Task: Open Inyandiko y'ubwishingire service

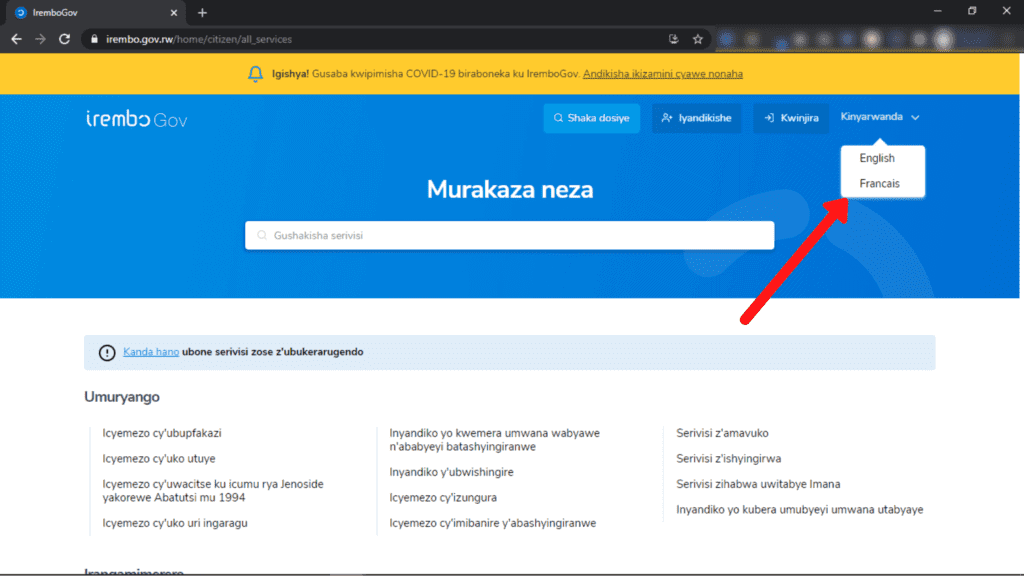Action: tap(451, 472)
